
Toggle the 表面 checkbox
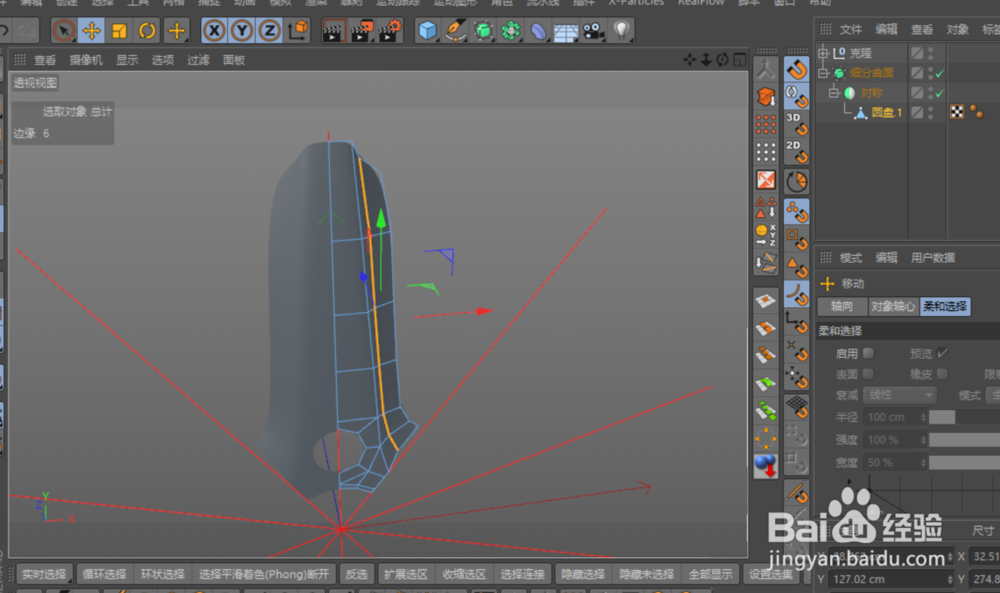point(868,374)
